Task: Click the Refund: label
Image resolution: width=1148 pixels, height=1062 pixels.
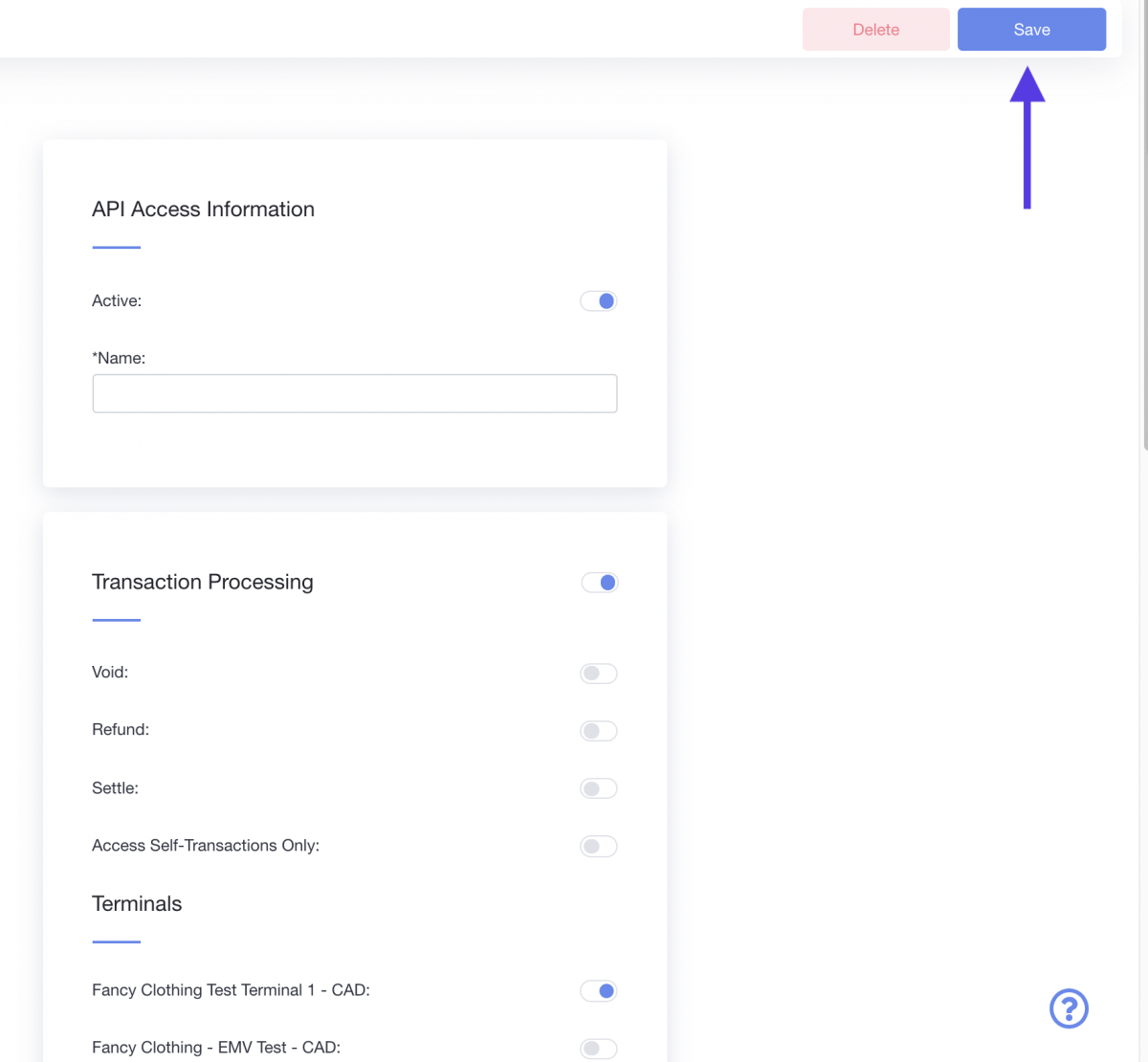Action: tap(121, 729)
